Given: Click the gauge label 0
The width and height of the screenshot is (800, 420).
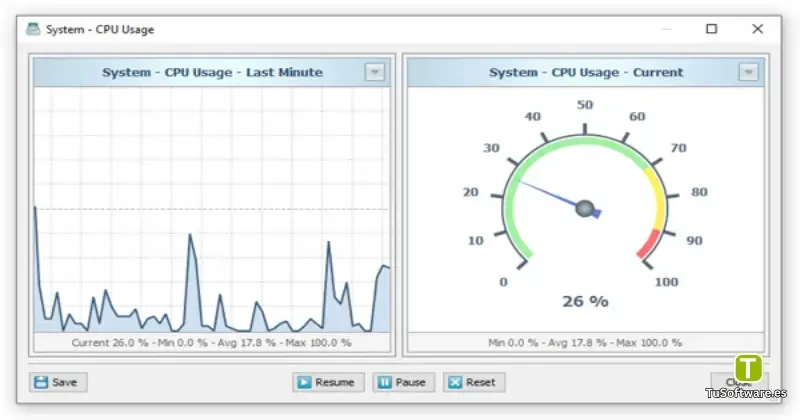Looking at the screenshot, I should click(503, 282).
